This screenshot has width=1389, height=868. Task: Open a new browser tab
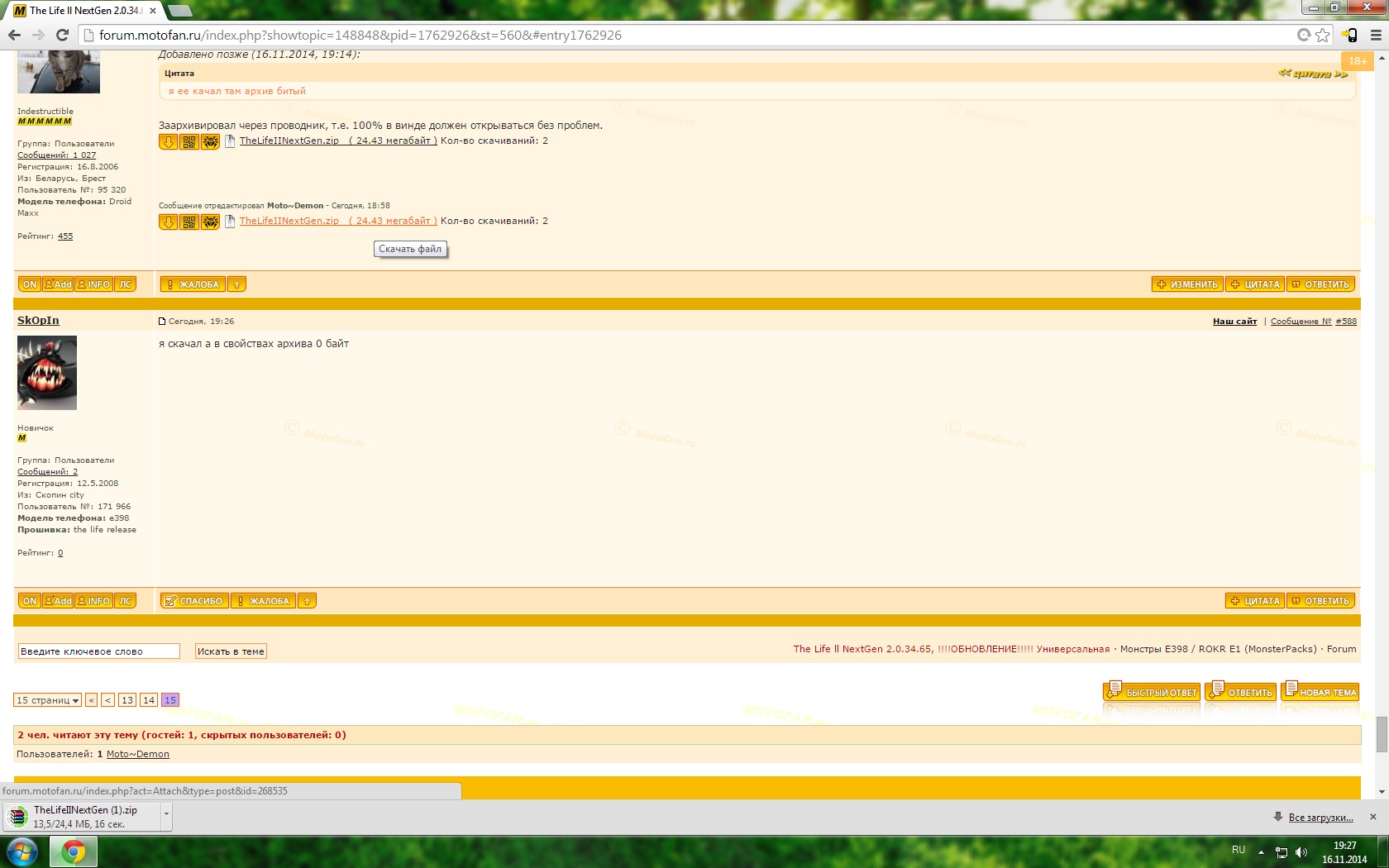[179, 11]
